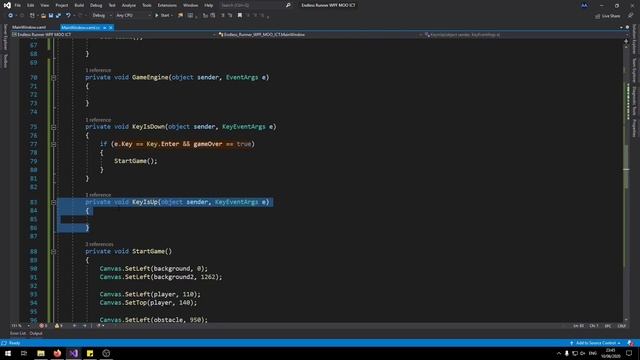The height and width of the screenshot is (360, 640).
Task: Click the AA account badge
Action: (584, 5)
